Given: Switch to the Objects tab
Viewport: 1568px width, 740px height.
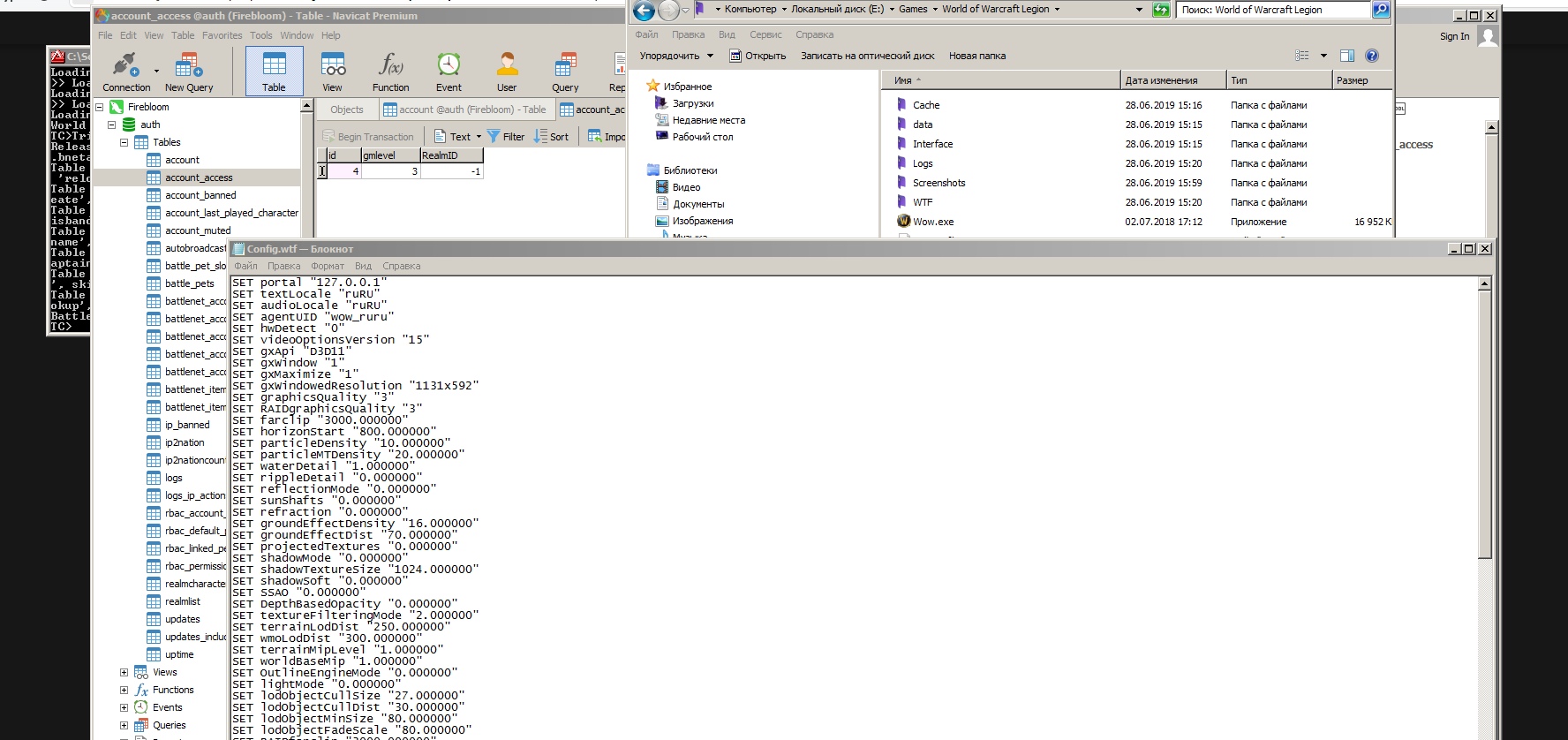Looking at the screenshot, I should 347,109.
